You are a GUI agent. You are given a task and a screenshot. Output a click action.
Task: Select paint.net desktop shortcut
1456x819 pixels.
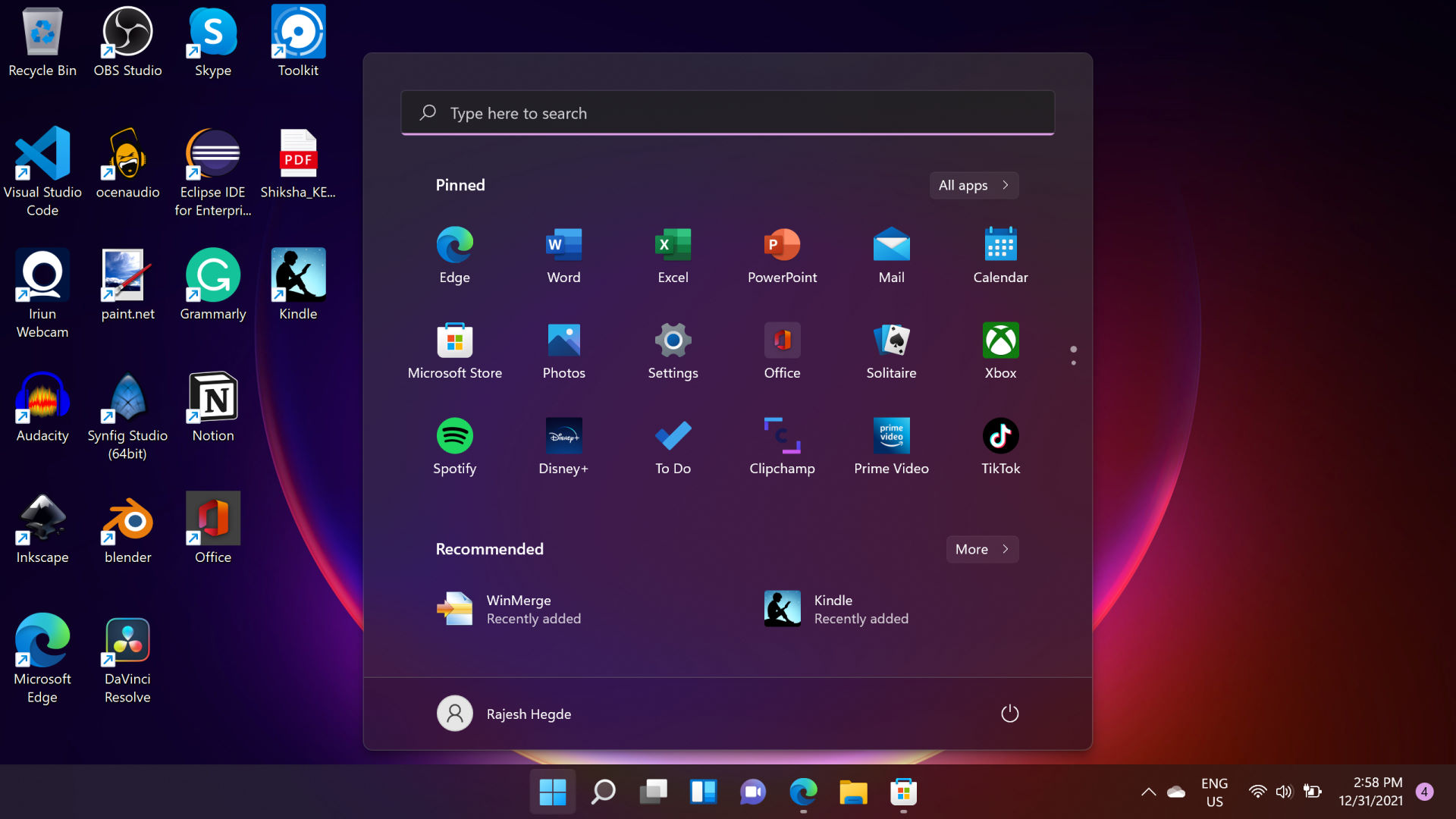(127, 286)
